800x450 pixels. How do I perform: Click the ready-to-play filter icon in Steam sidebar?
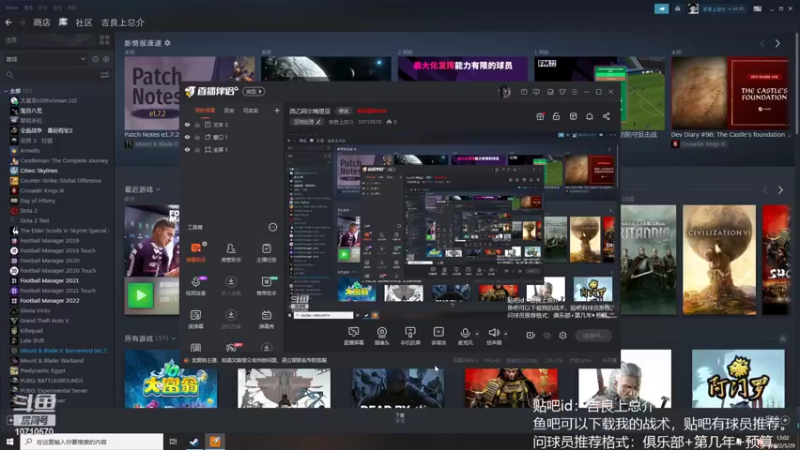(106, 59)
